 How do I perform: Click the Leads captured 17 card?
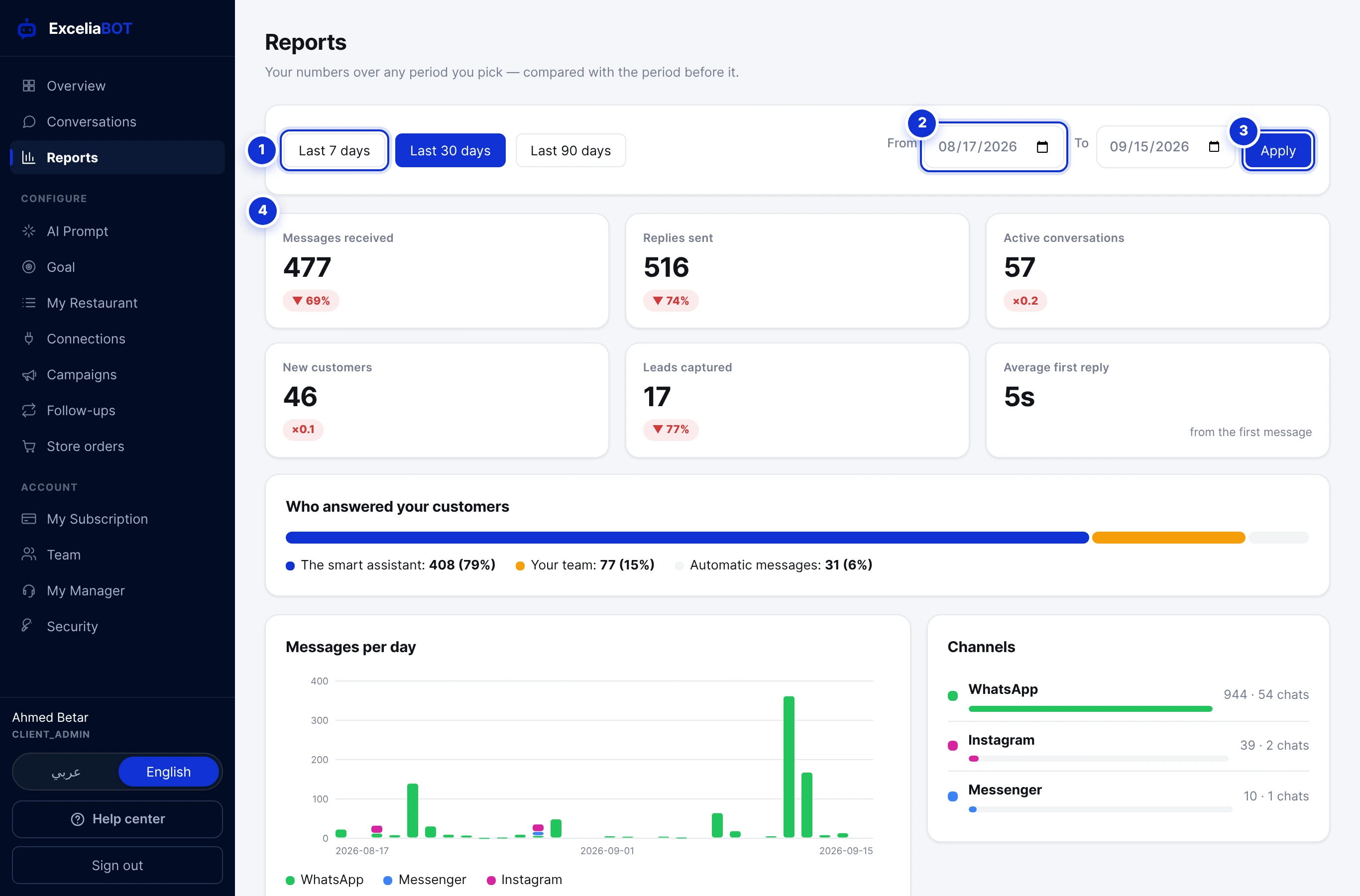pos(797,400)
